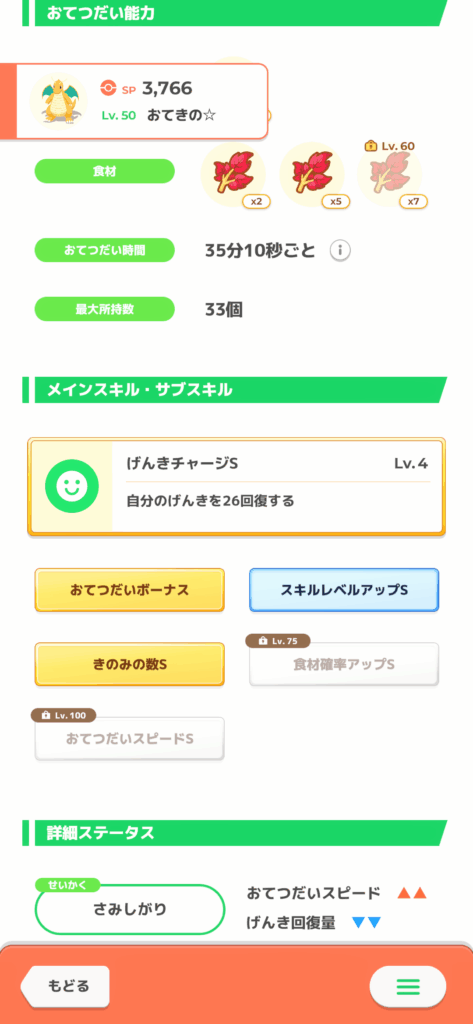Viewport: 473px width, 1024px height.
Task: Tap the green smiley main skill icon
Action: [71, 487]
